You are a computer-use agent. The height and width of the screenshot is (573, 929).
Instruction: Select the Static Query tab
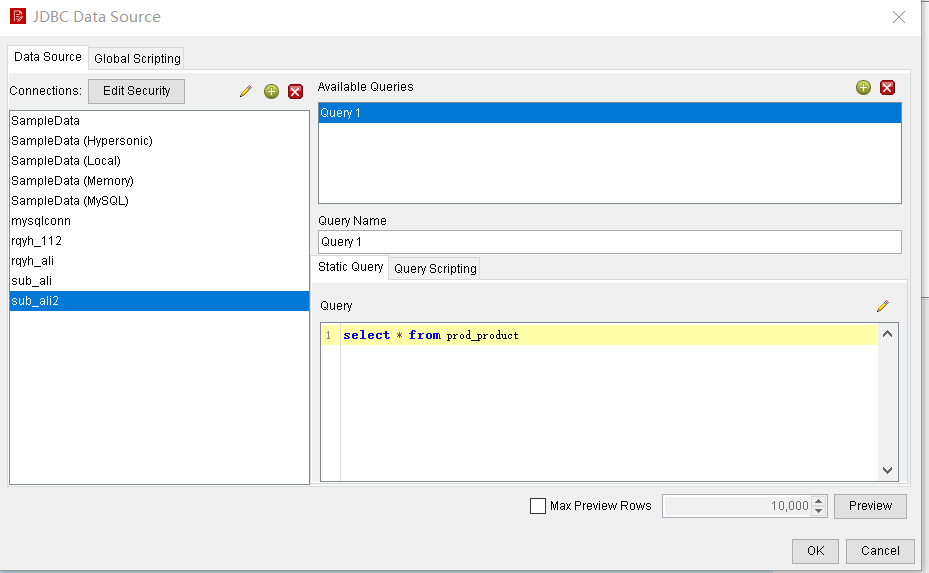[x=350, y=267]
